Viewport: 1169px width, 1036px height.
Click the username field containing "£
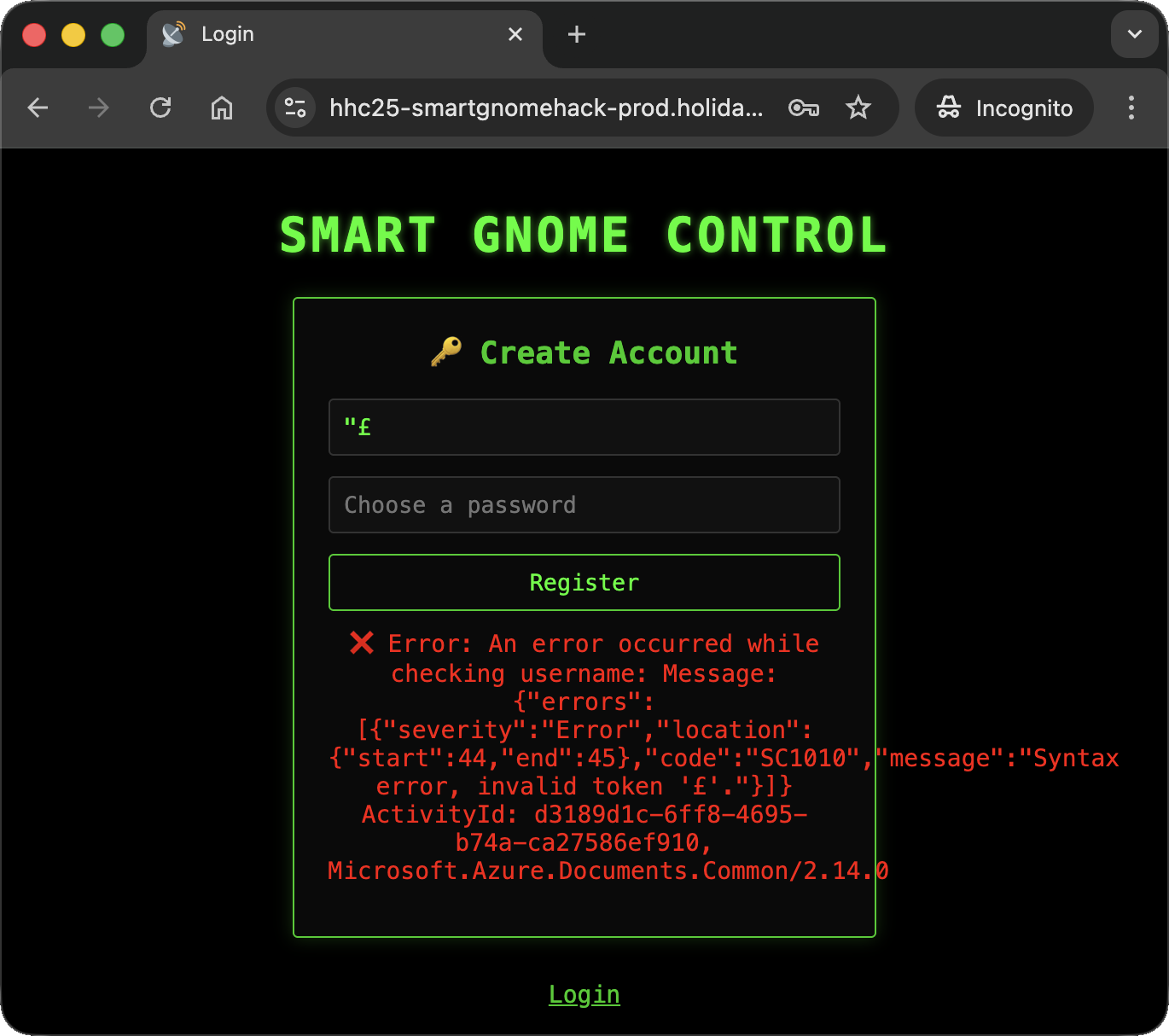(584, 427)
